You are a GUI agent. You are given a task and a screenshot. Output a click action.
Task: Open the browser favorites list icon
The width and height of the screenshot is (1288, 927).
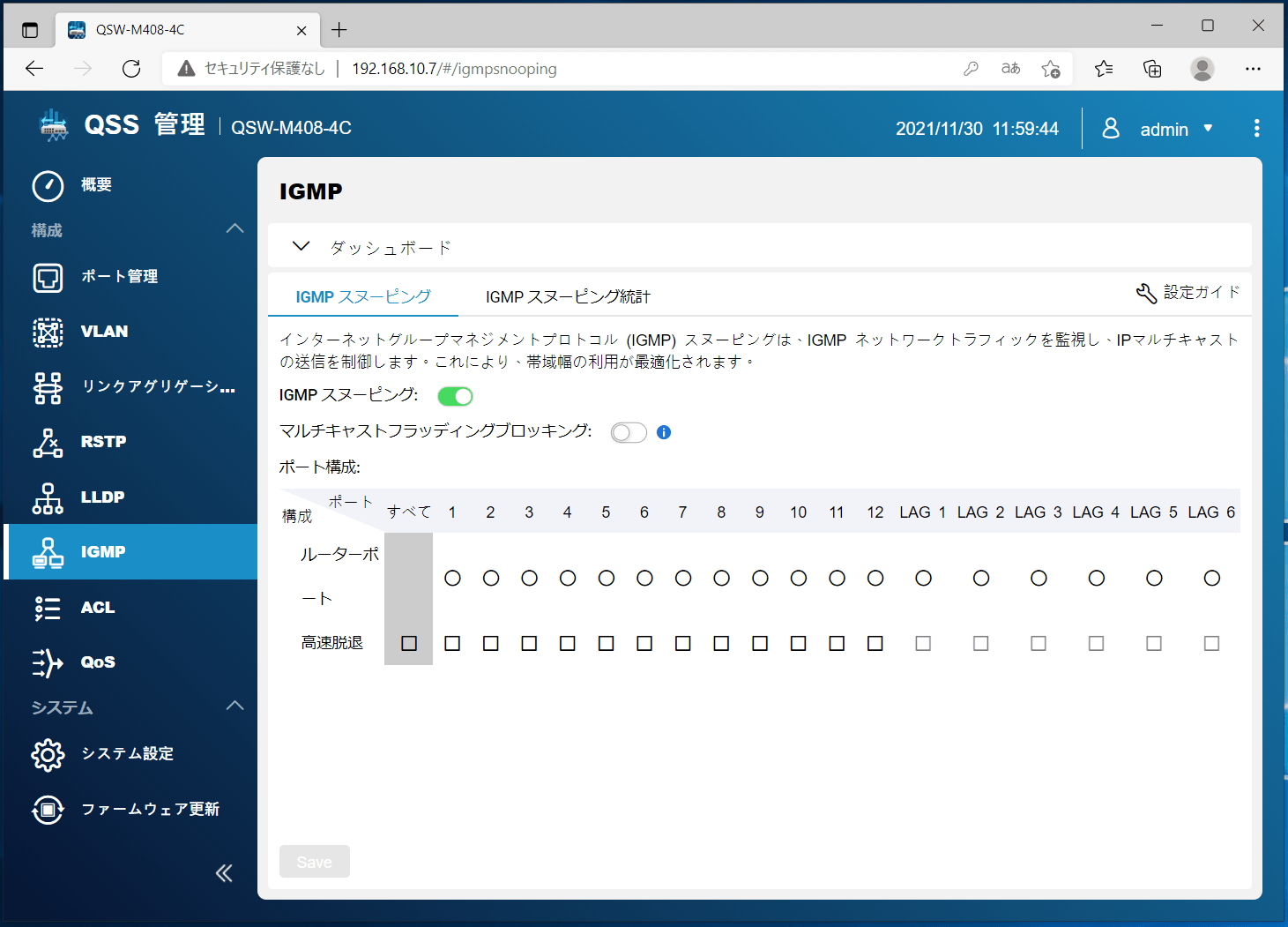(x=1104, y=69)
